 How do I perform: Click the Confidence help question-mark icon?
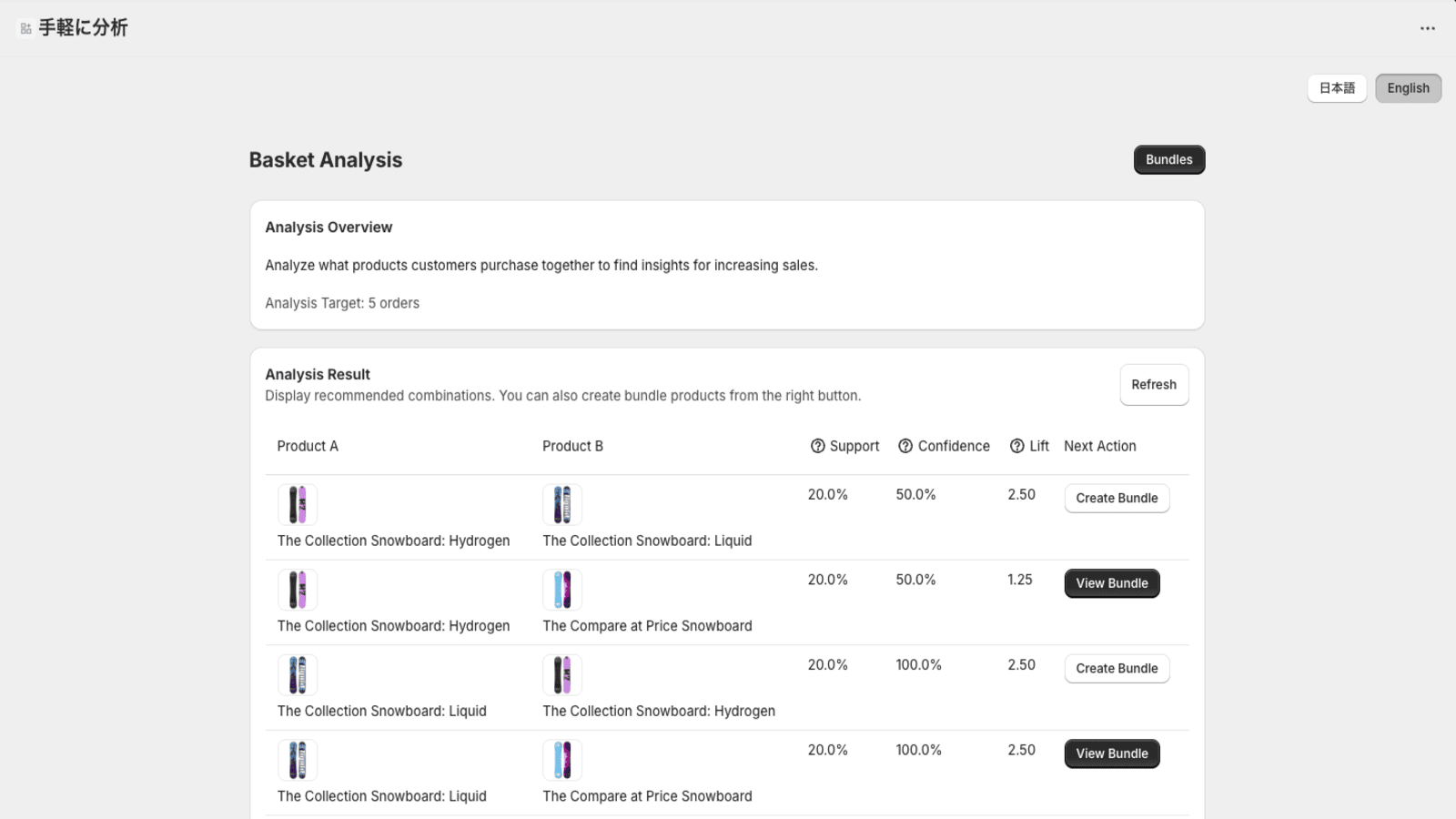click(905, 446)
